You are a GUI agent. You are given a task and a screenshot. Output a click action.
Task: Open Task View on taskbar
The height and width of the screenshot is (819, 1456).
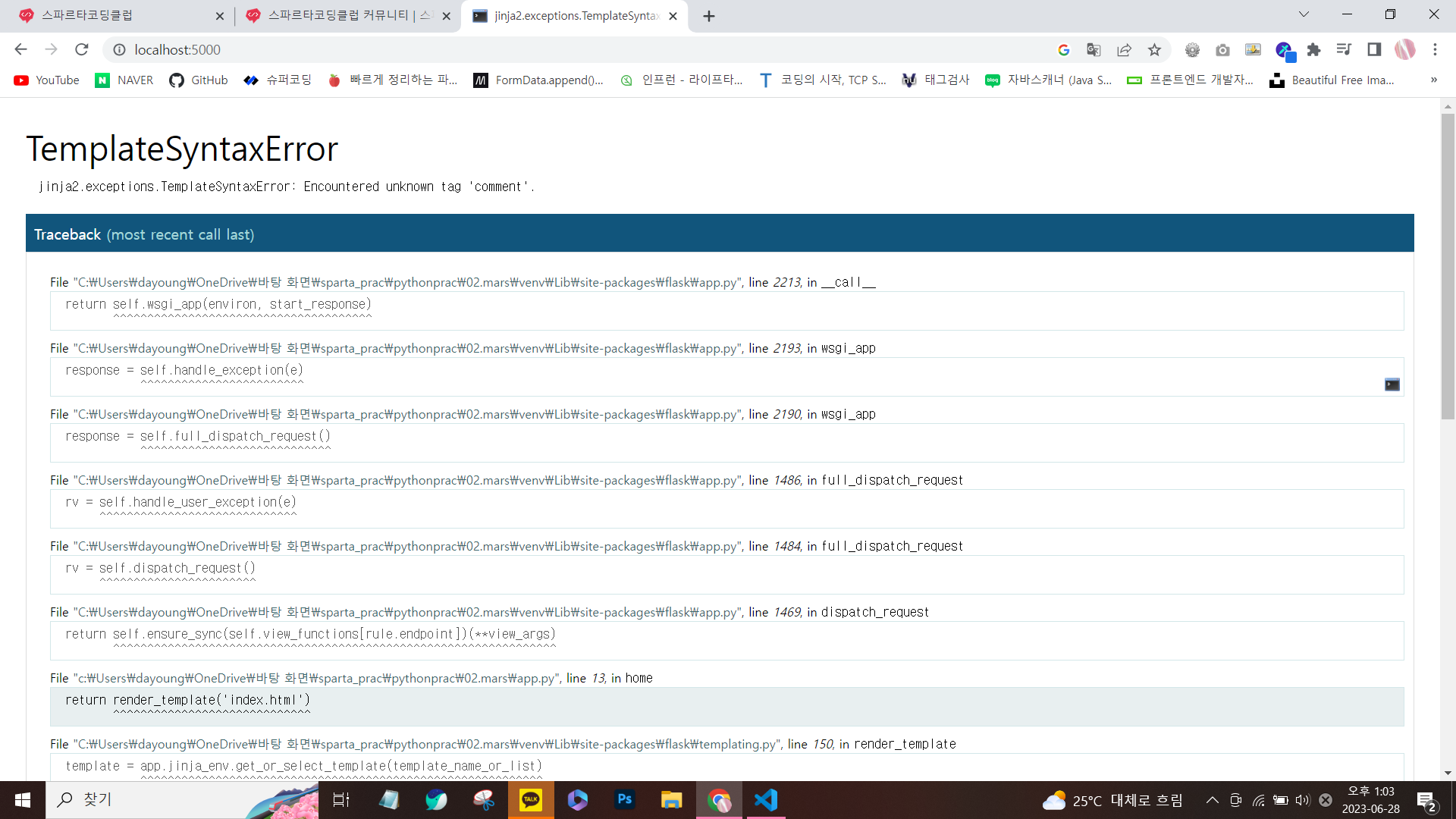click(x=341, y=800)
